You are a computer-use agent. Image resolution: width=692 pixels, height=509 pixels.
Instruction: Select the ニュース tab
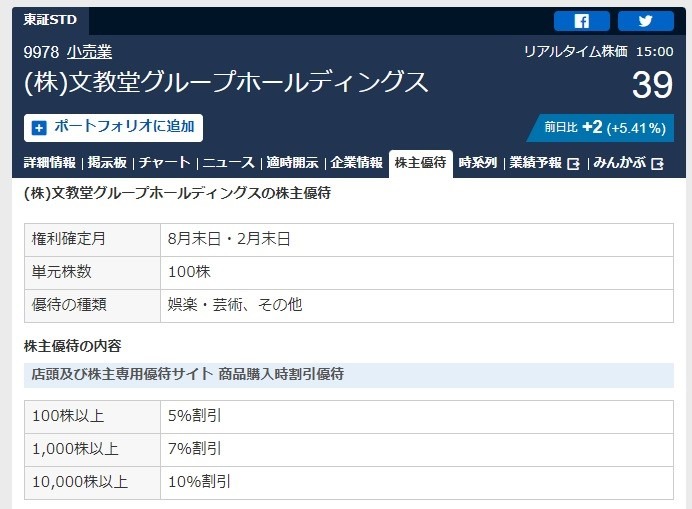229,163
